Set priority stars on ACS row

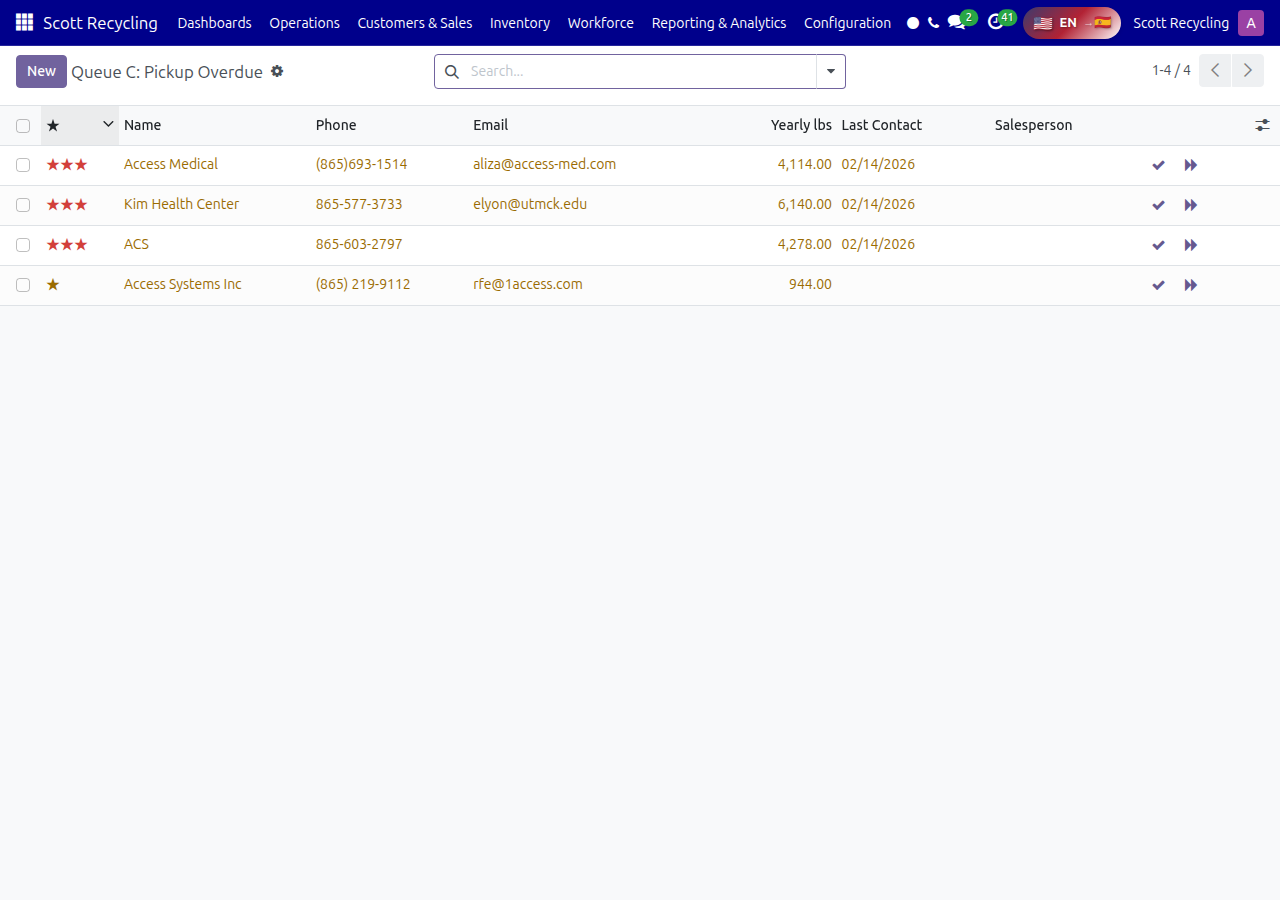coord(67,245)
